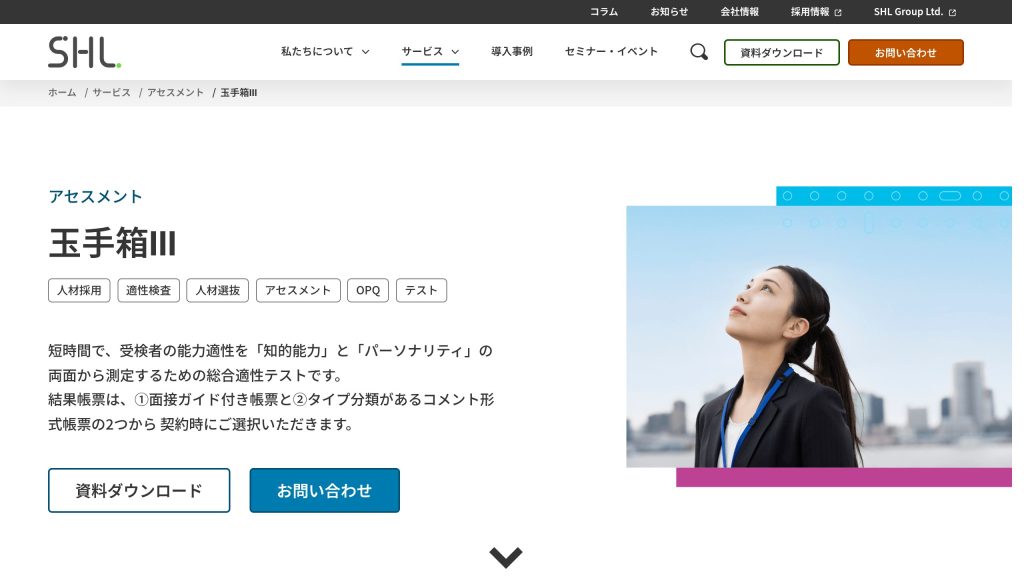The height and width of the screenshot is (576, 1024).
Task: Go to サービス breadcrumb
Action: click(111, 93)
